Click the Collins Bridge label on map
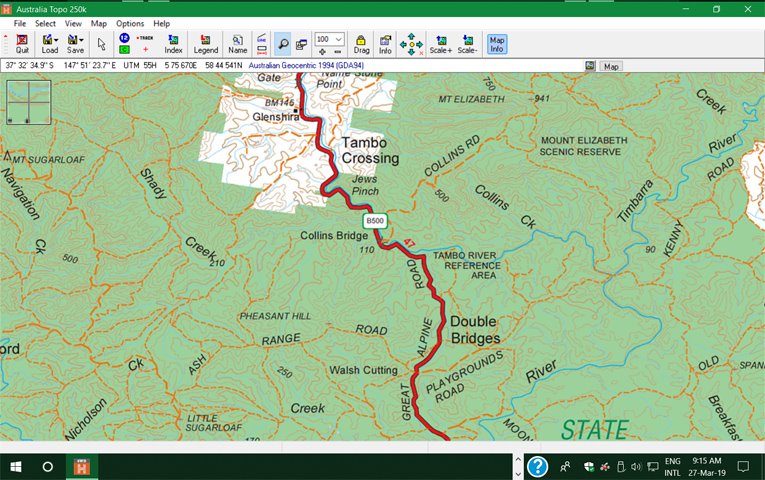This screenshot has width=765, height=480. point(334,236)
